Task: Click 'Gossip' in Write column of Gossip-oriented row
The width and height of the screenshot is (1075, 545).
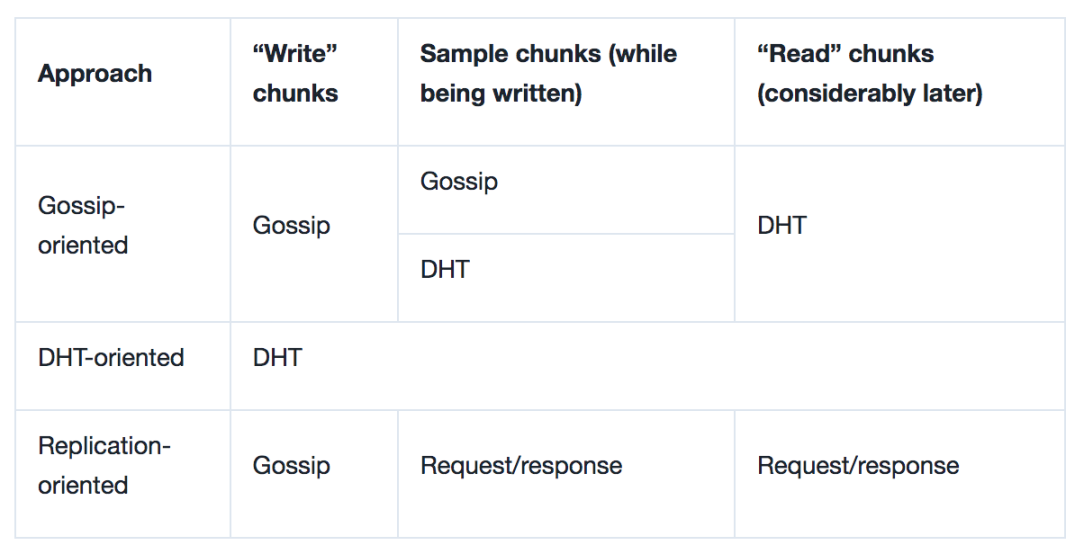Action: click(x=291, y=226)
